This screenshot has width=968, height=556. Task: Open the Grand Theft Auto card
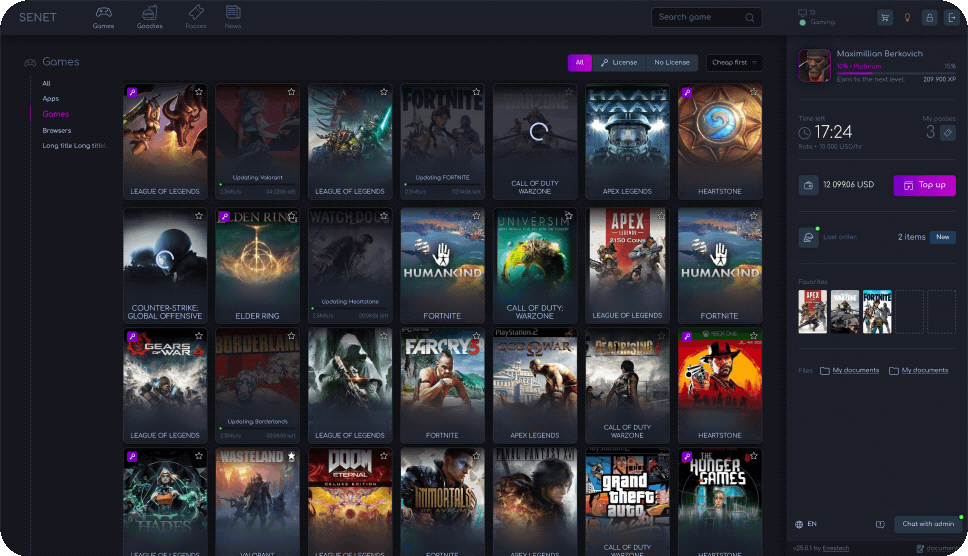coord(627,502)
